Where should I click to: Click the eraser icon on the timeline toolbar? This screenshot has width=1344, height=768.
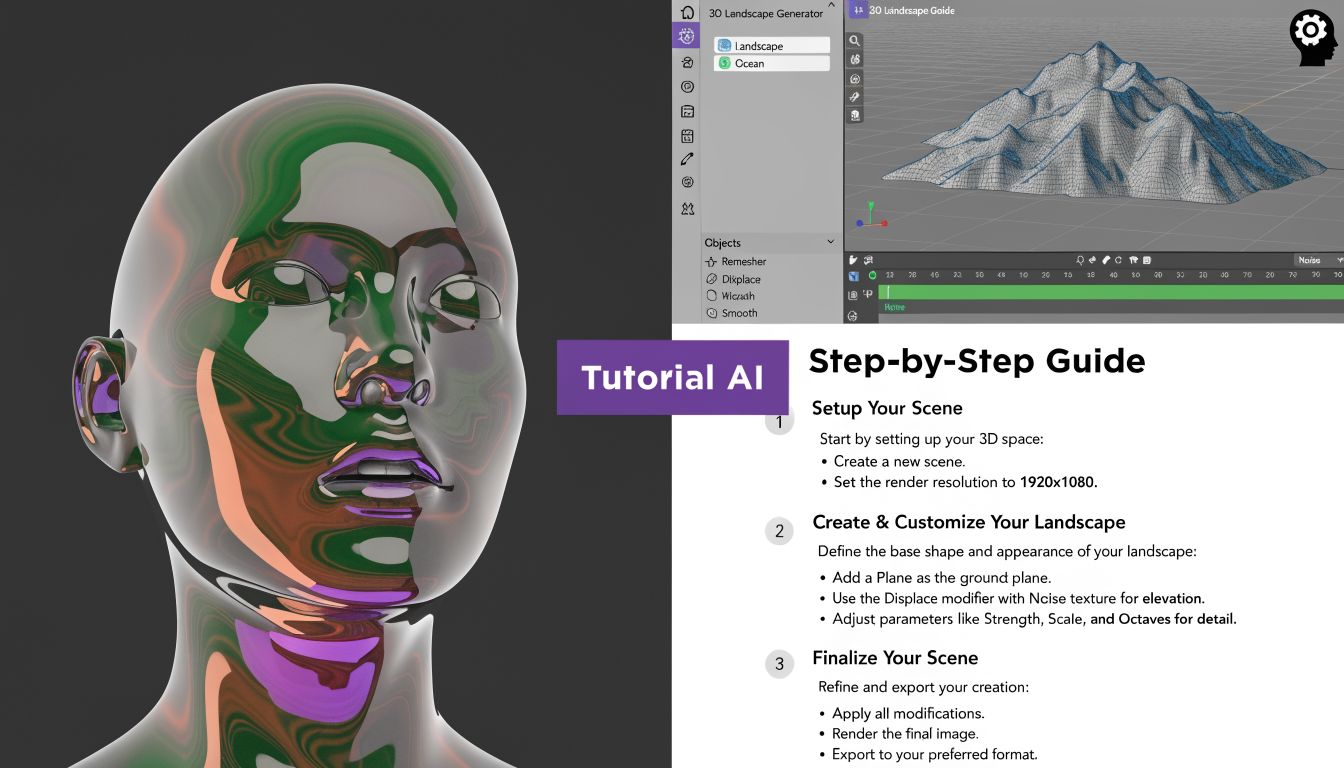click(1105, 260)
